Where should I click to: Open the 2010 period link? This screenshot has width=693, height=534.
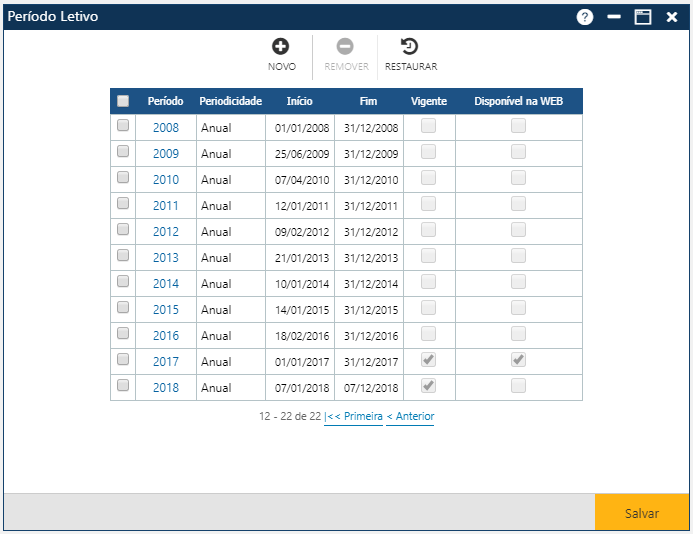pyautogui.click(x=166, y=180)
